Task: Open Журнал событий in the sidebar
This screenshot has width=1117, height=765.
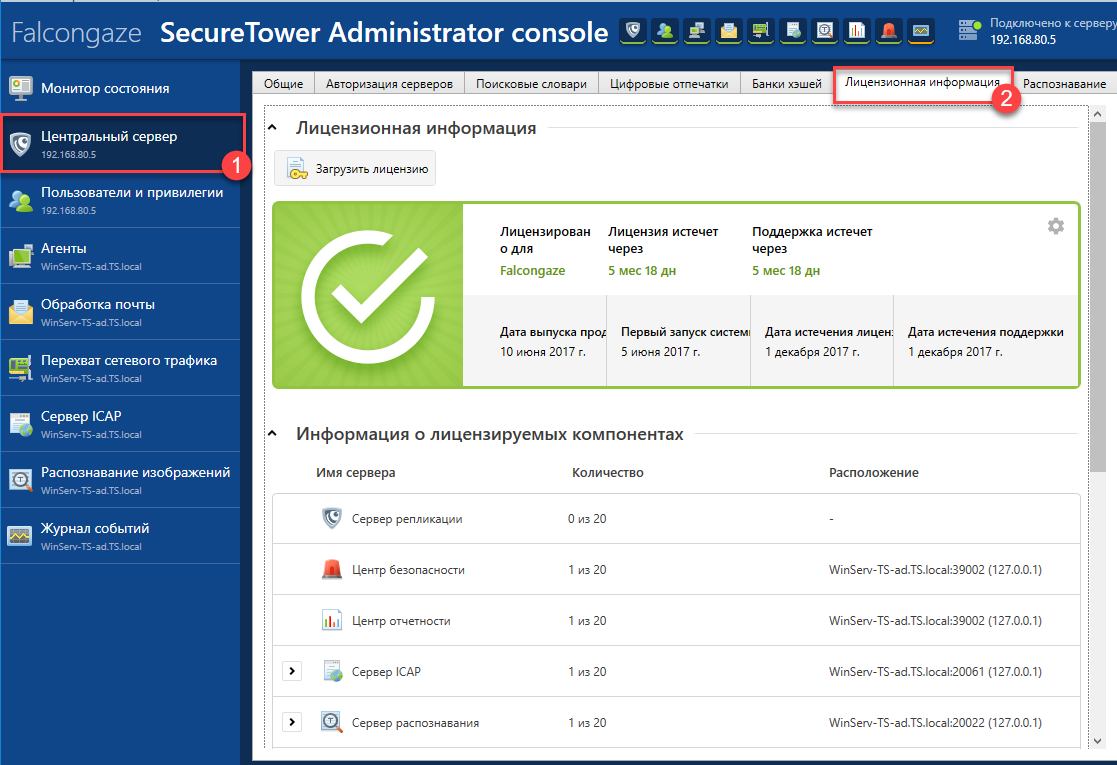Action: point(120,536)
